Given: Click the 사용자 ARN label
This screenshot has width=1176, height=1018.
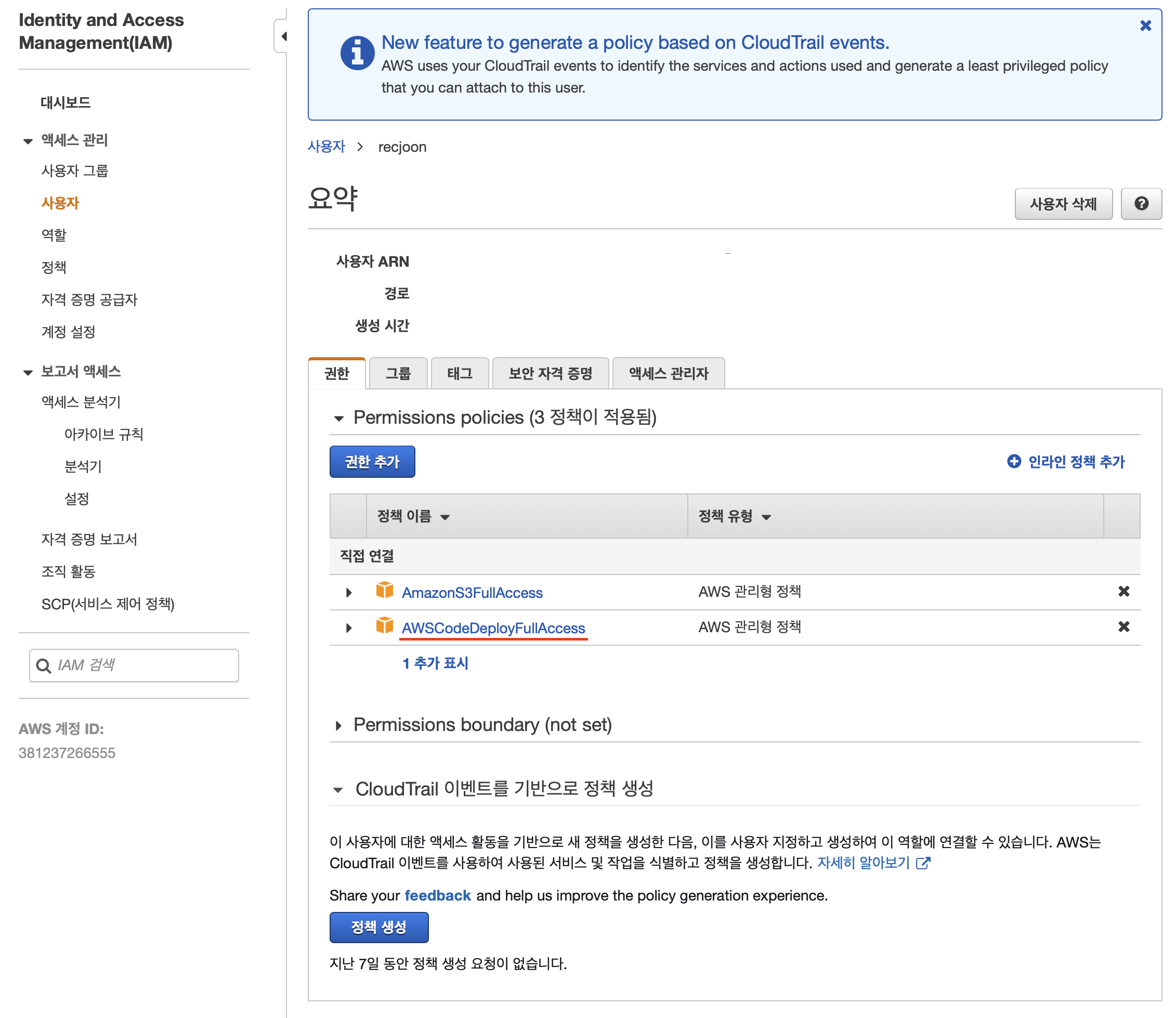Looking at the screenshot, I should coord(373,262).
